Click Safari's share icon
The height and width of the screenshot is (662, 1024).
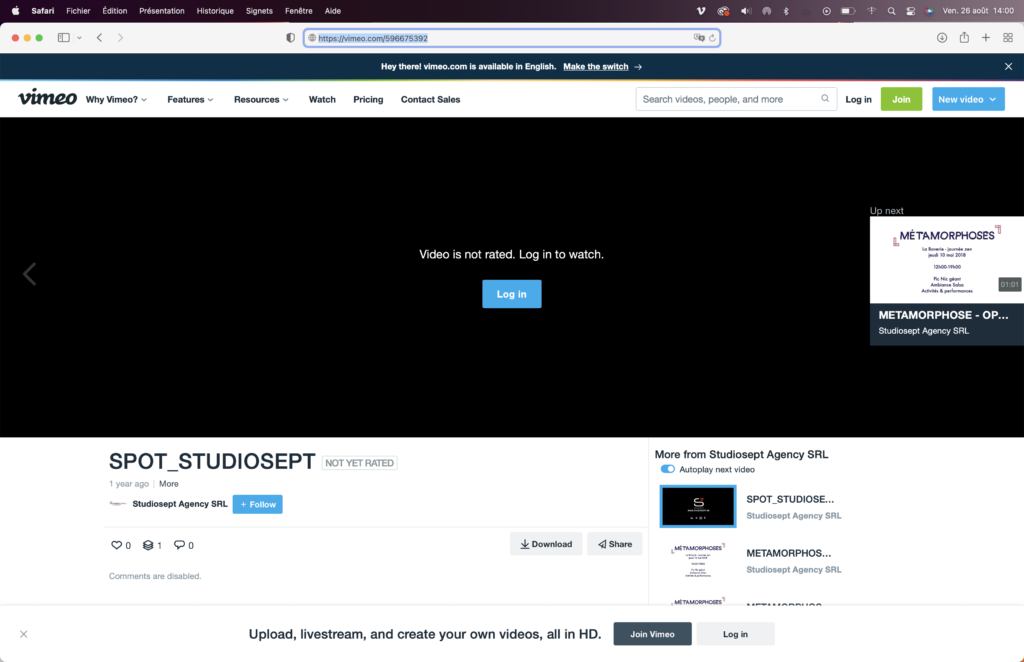coord(964,37)
